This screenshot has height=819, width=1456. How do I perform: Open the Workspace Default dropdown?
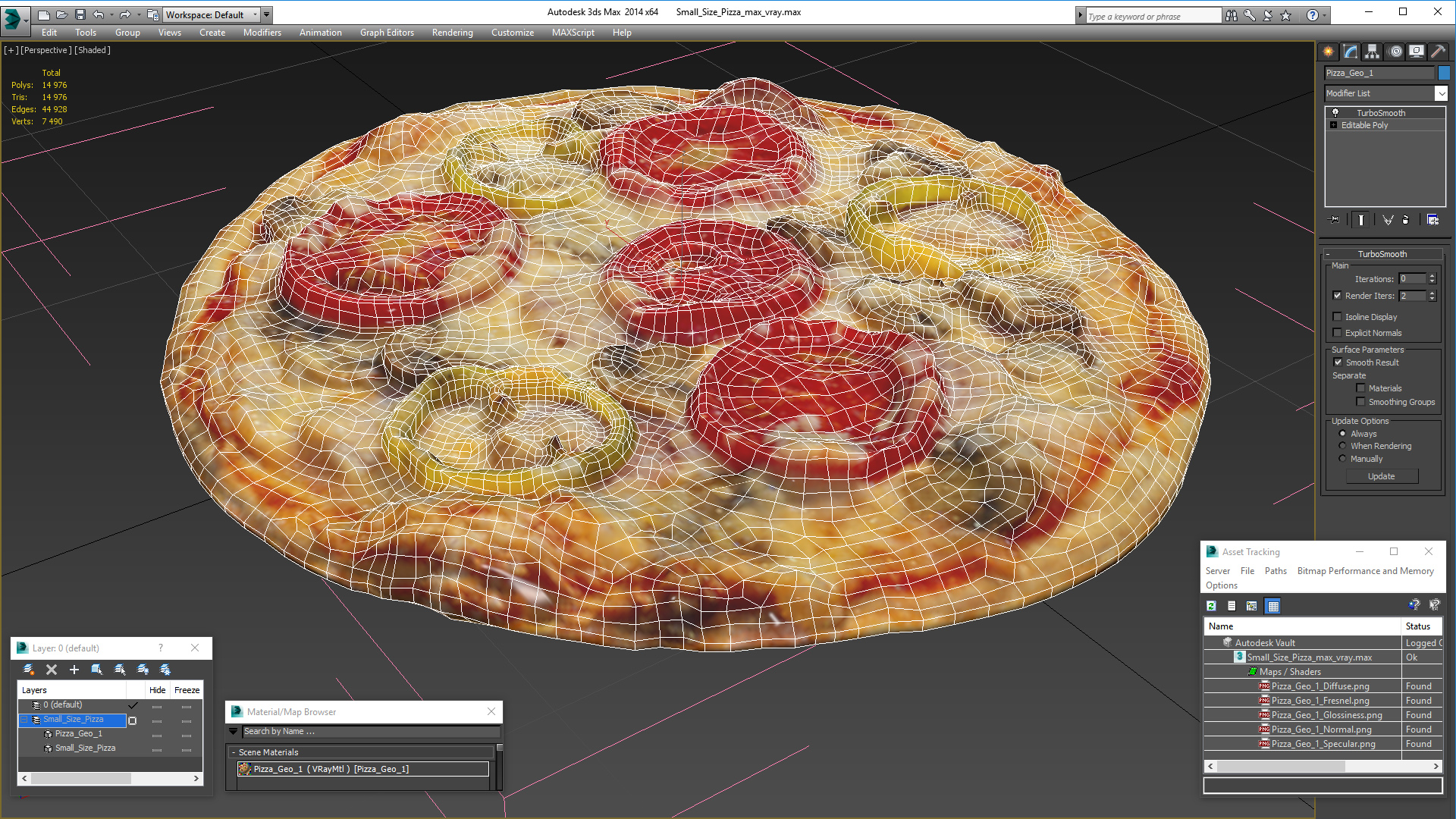(x=212, y=14)
